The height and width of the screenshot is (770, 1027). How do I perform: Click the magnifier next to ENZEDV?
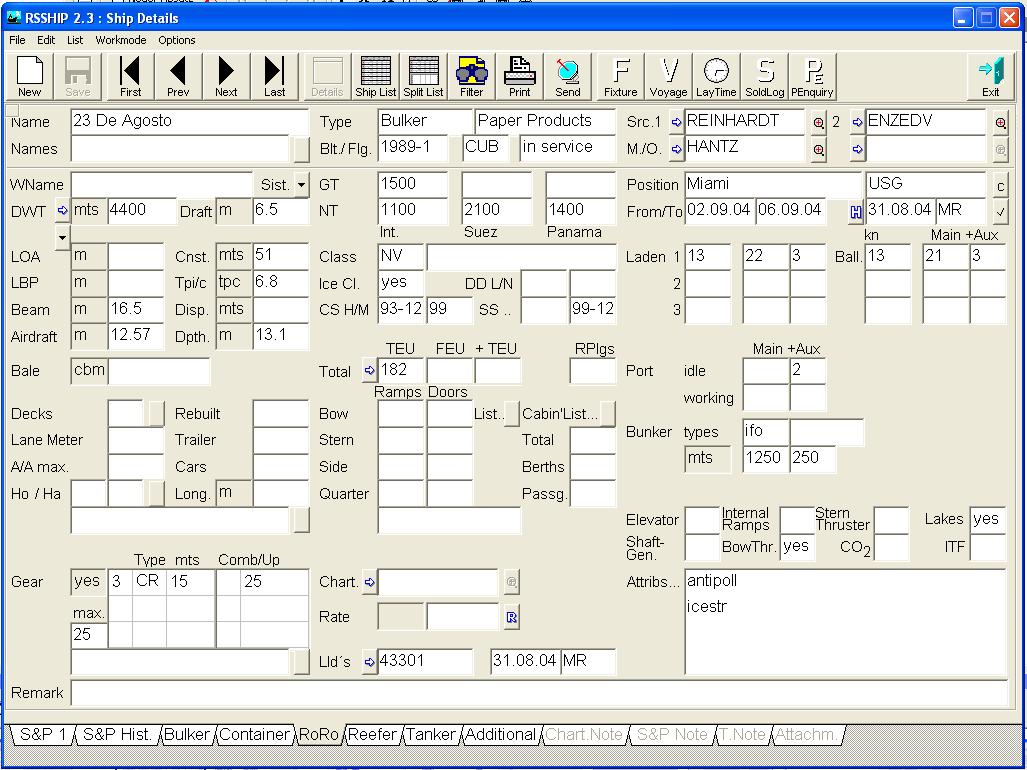pyautogui.click(x=1000, y=122)
